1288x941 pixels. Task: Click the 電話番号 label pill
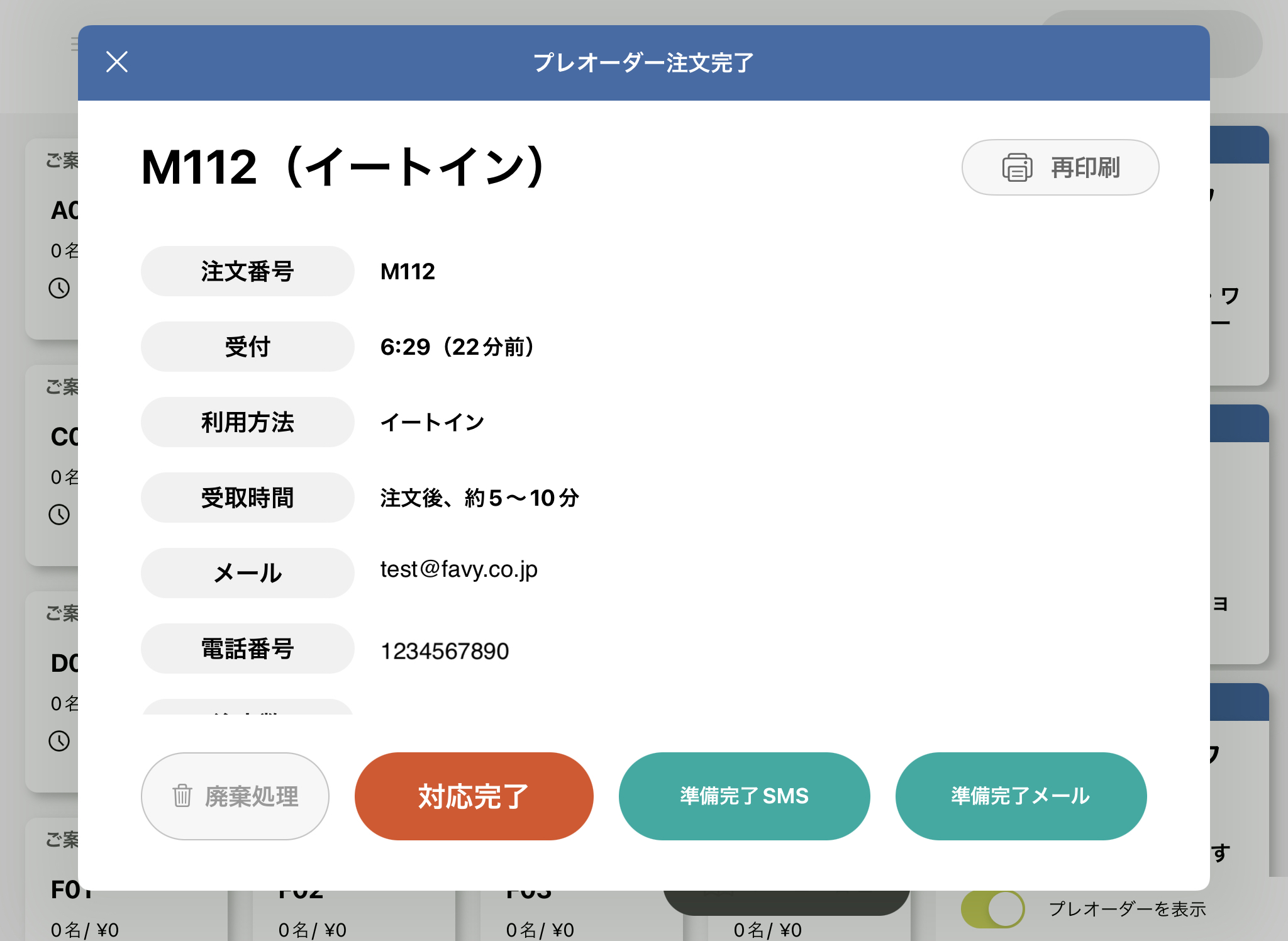247,649
